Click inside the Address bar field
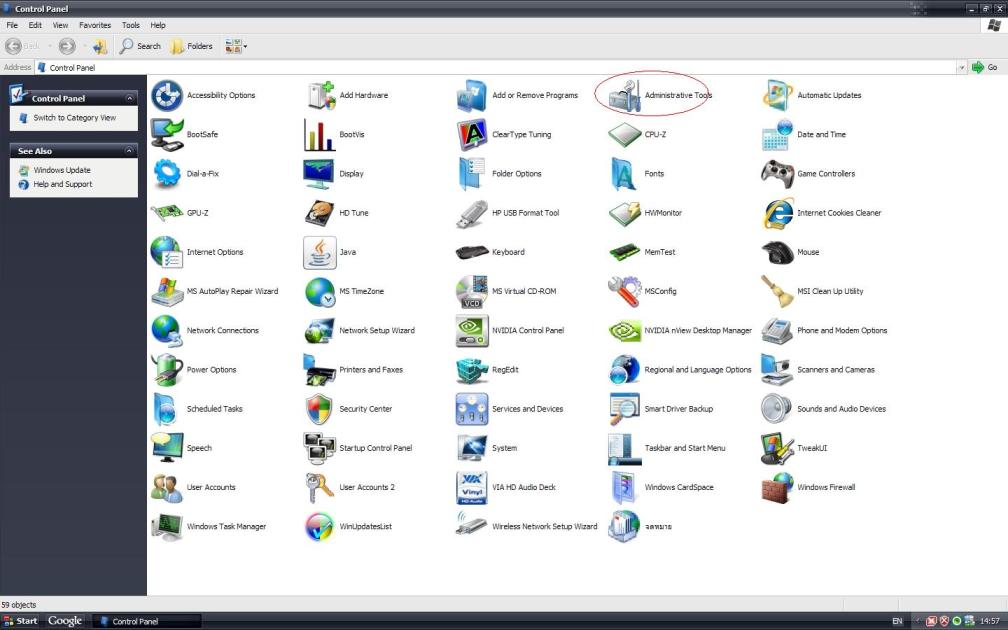This screenshot has height=630, width=1008. [x=496, y=68]
